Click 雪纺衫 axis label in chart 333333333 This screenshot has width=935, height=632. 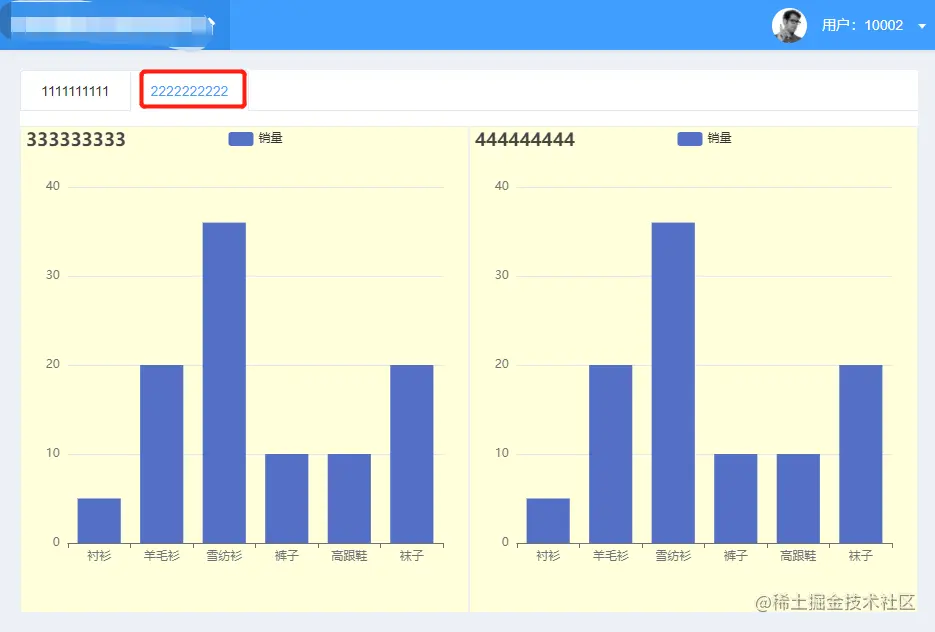pyautogui.click(x=224, y=556)
